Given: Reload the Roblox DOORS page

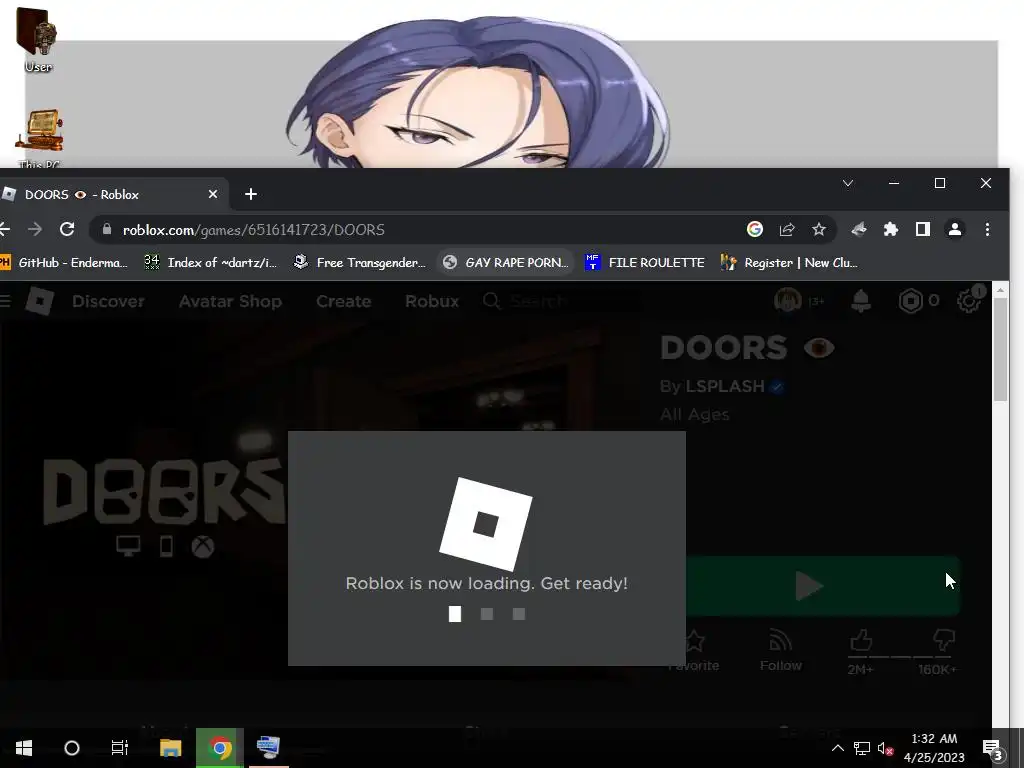Looking at the screenshot, I should (x=67, y=229).
